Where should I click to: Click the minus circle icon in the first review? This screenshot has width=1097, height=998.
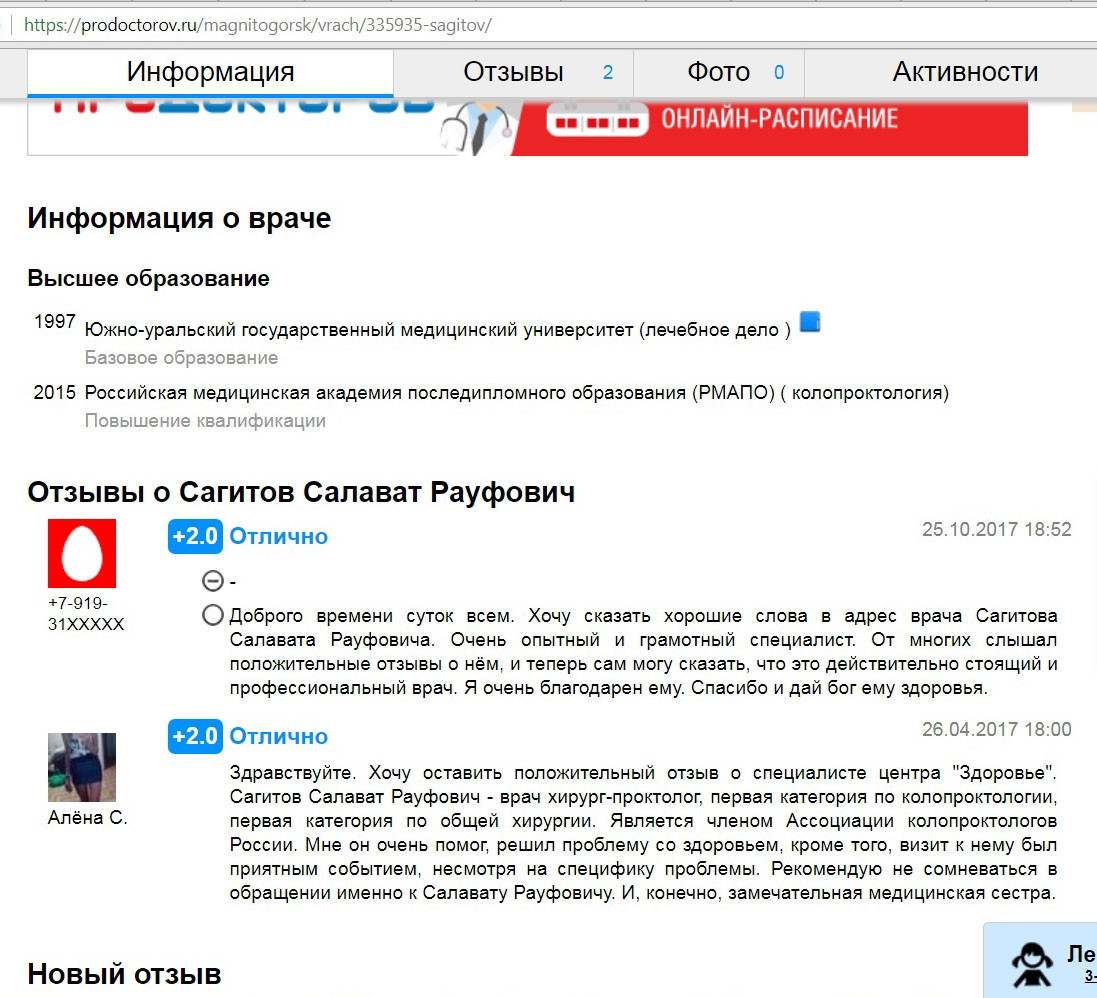[x=213, y=581]
